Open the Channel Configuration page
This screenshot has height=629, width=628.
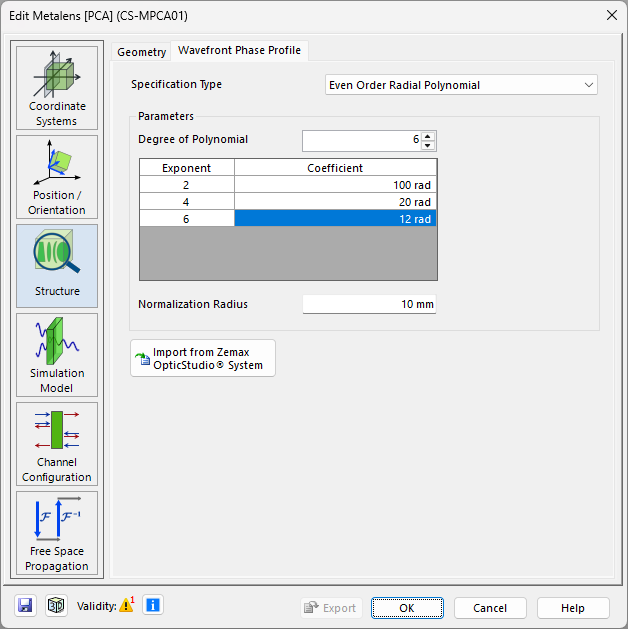tap(57, 444)
